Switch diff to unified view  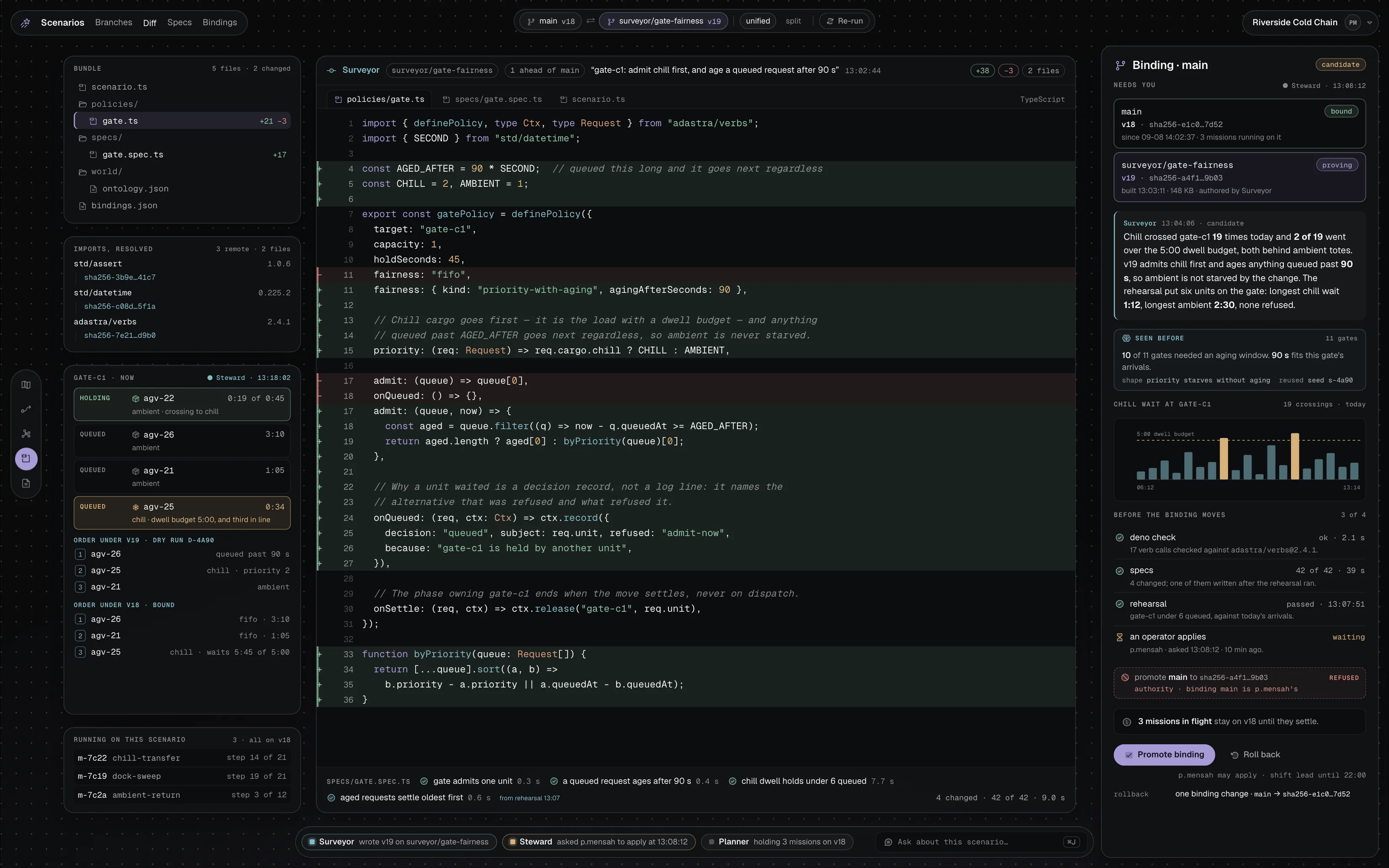(x=758, y=21)
